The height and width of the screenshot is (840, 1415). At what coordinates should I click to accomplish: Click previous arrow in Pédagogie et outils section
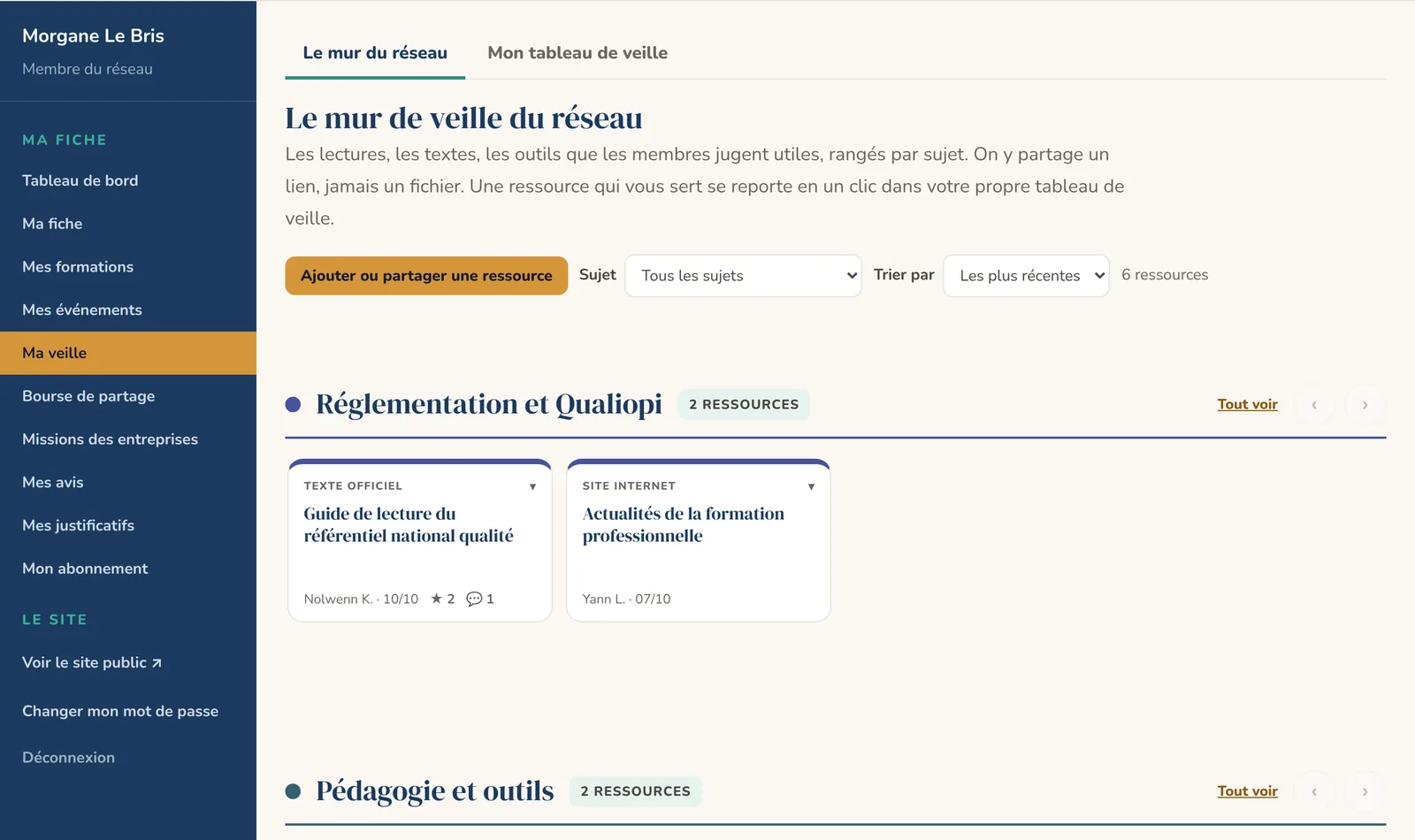coord(1314,791)
